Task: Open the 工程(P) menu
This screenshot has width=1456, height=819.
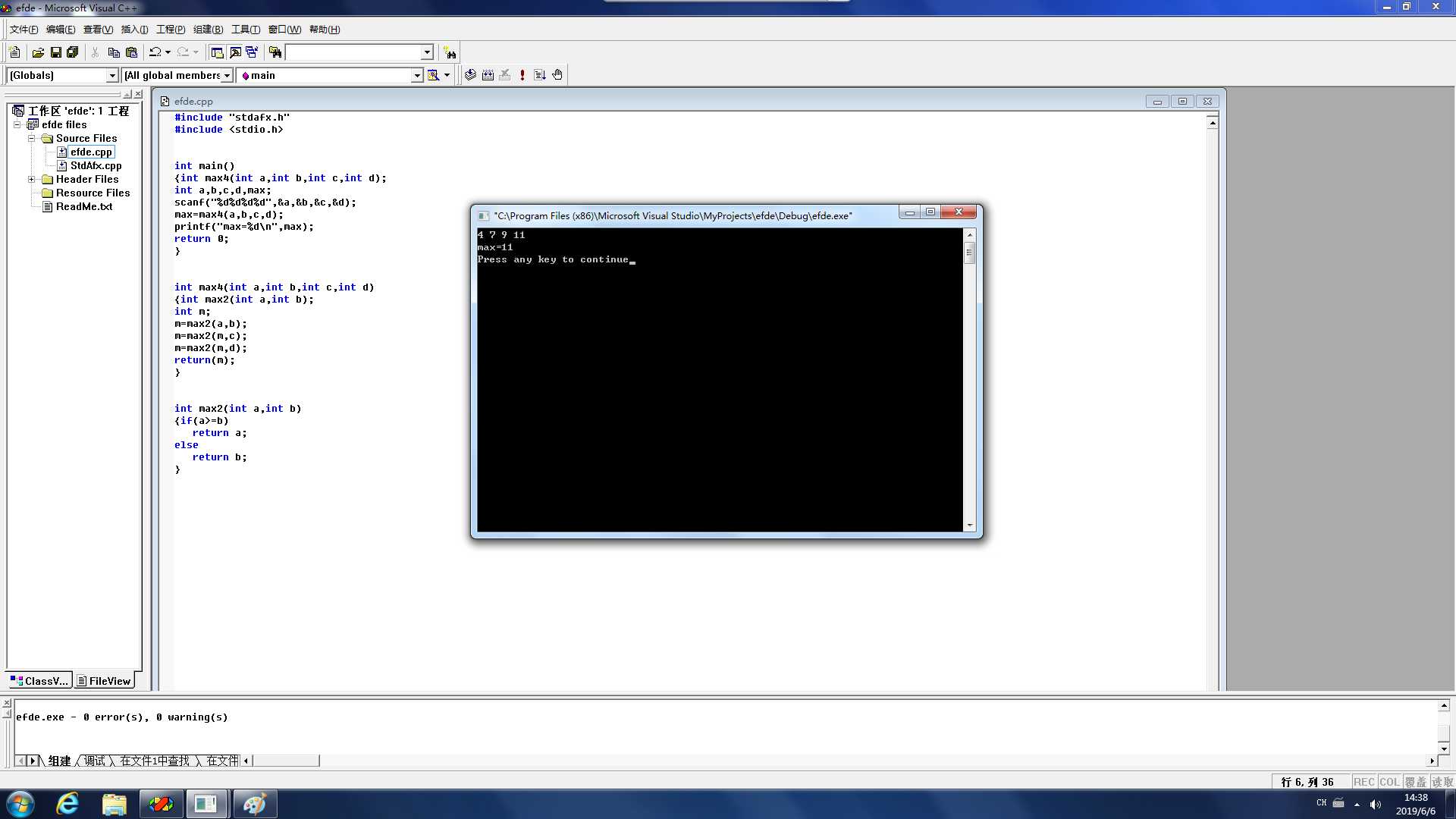Action: click(x=171, y=30)
